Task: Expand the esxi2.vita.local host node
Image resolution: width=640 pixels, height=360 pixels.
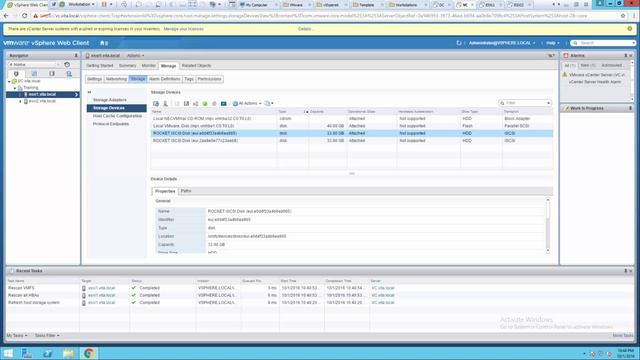Action: click(20, 101)
